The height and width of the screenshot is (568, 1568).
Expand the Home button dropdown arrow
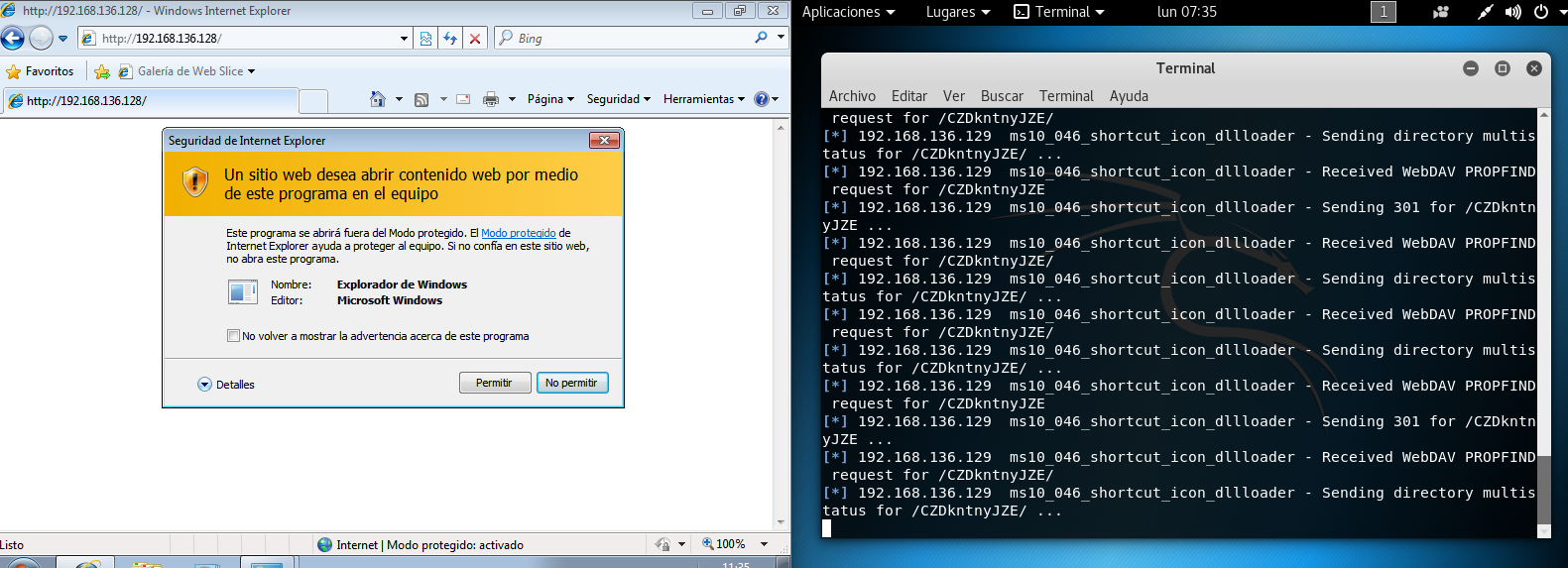[399, 99]
